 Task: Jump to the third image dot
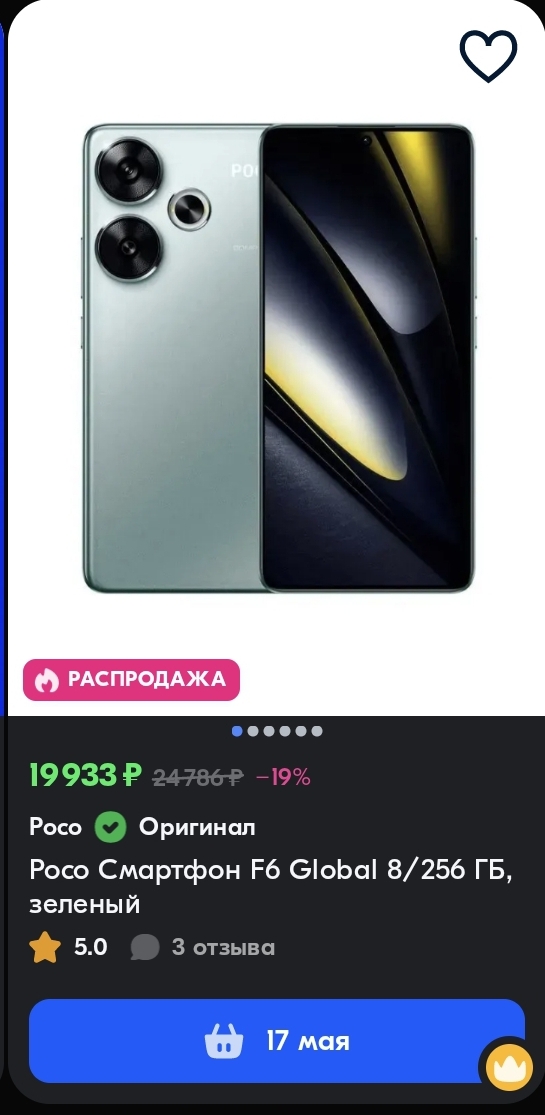pyautogui.click(x=269, y=731)
